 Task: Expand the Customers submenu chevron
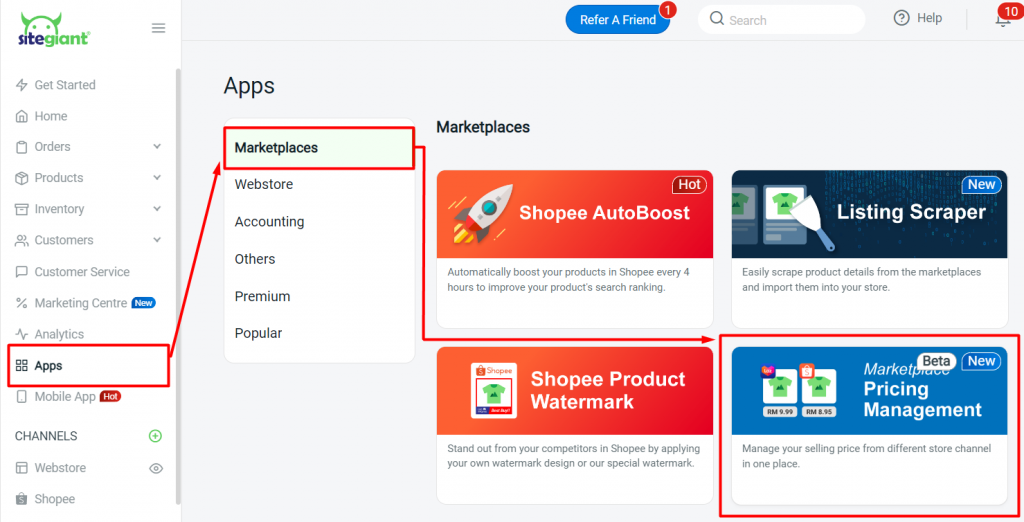[x=157, y=240]
